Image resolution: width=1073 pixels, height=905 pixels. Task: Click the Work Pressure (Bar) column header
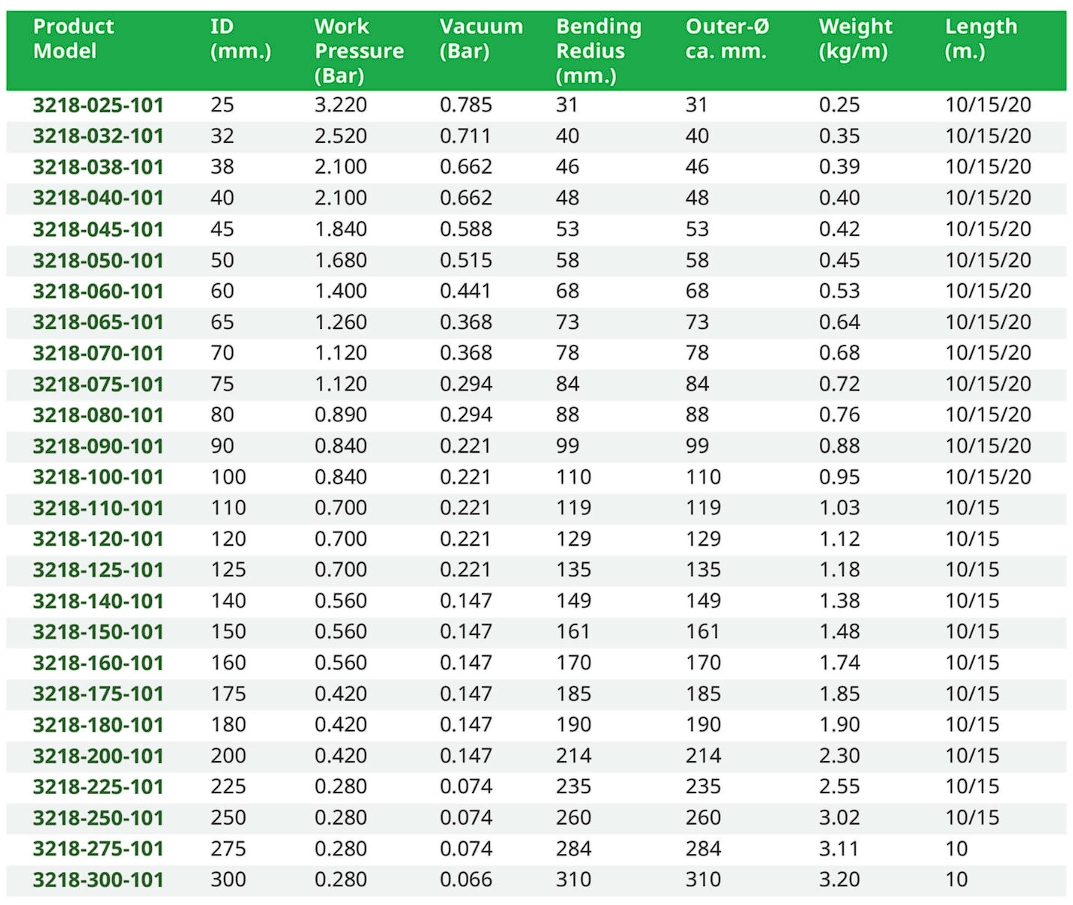[359, 50]
